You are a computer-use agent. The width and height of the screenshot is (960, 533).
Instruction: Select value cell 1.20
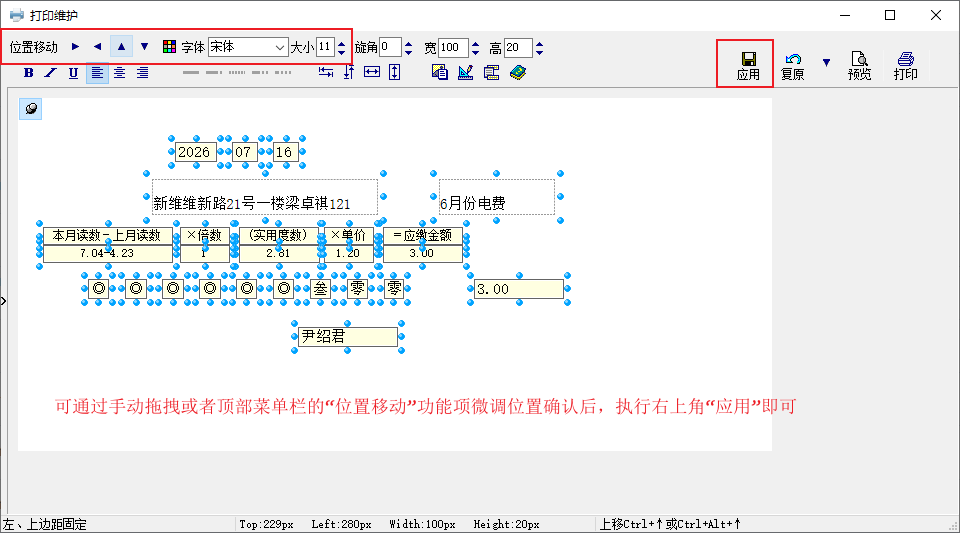pos(348,253)
